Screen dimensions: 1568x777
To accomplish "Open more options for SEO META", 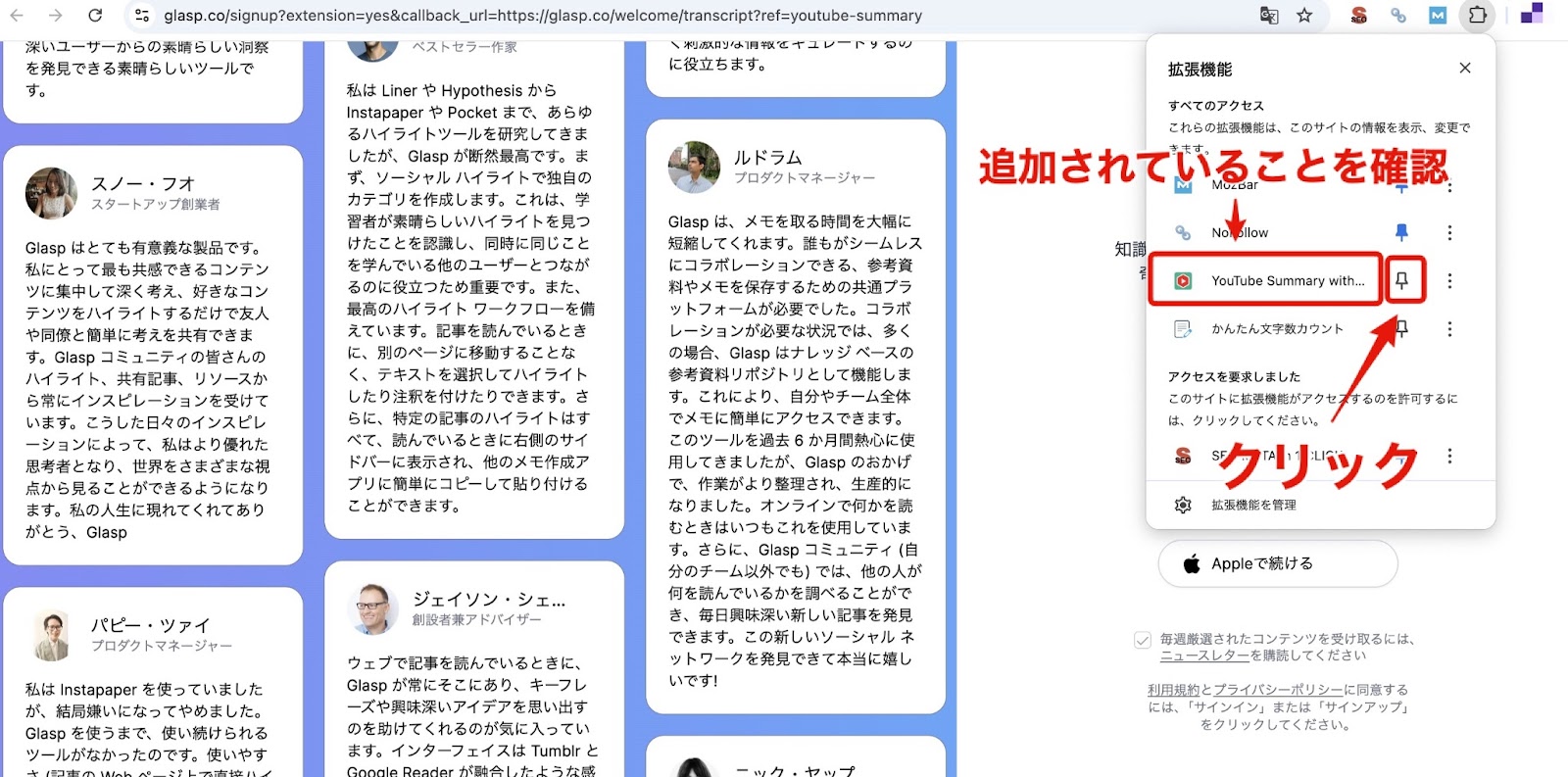I will 1449,456.
